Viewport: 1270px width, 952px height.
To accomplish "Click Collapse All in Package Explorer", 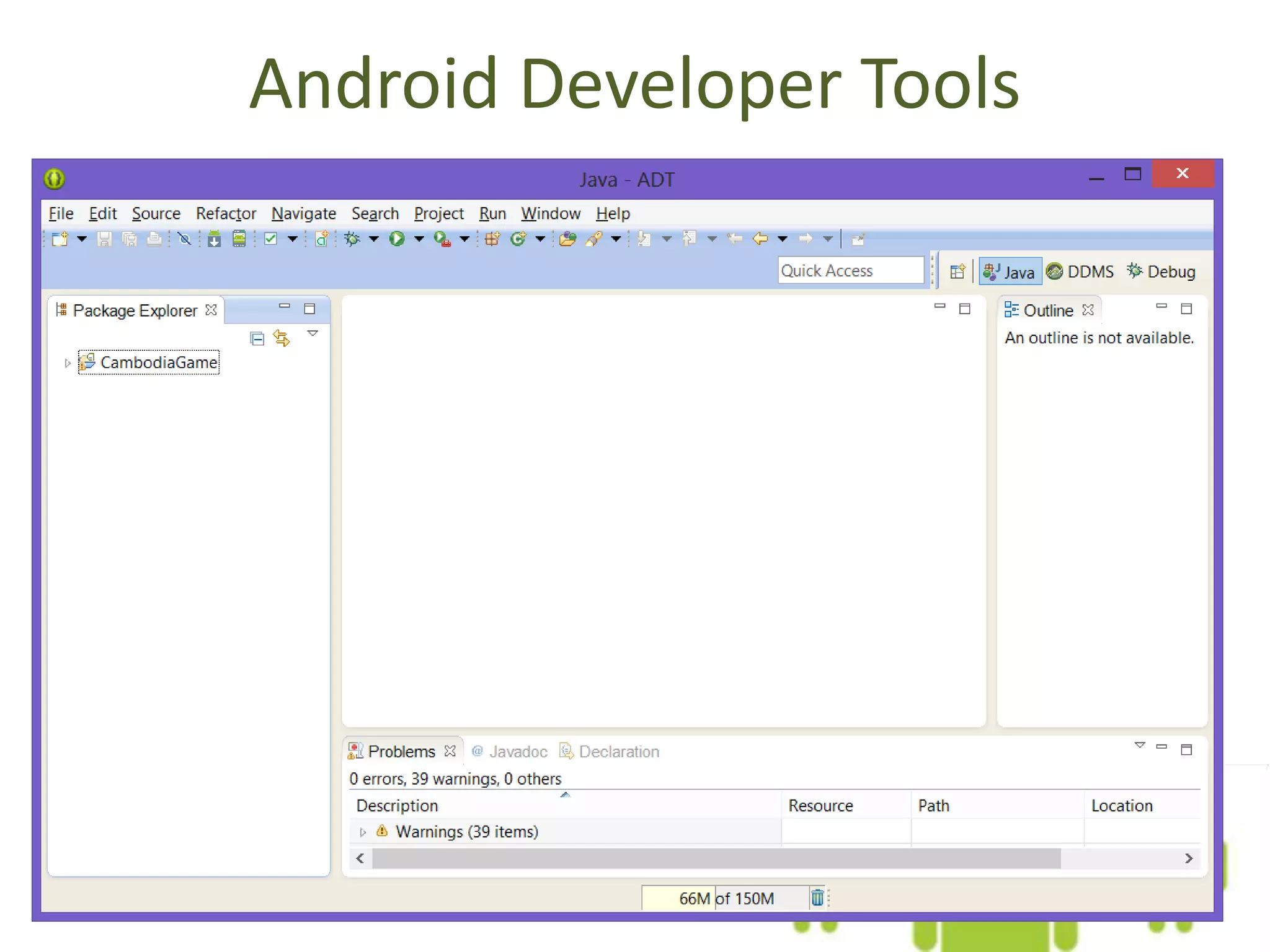I will click(257, 338).
